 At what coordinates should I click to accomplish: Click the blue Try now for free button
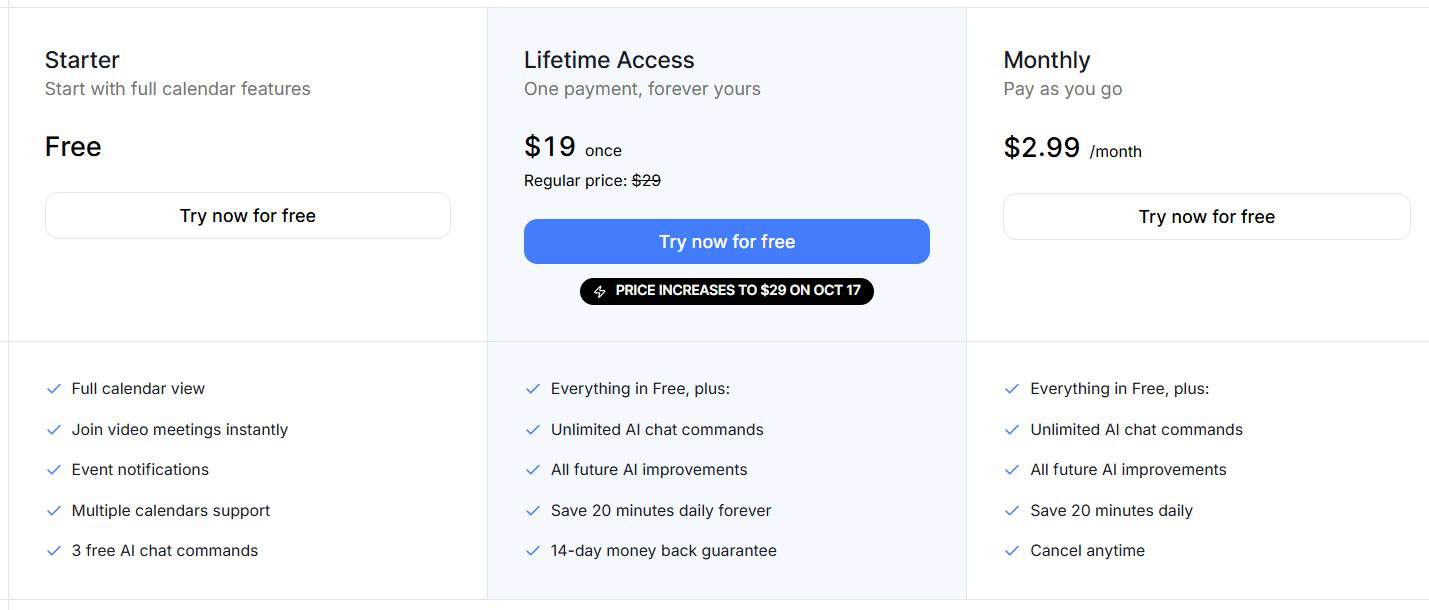point(726,241)
